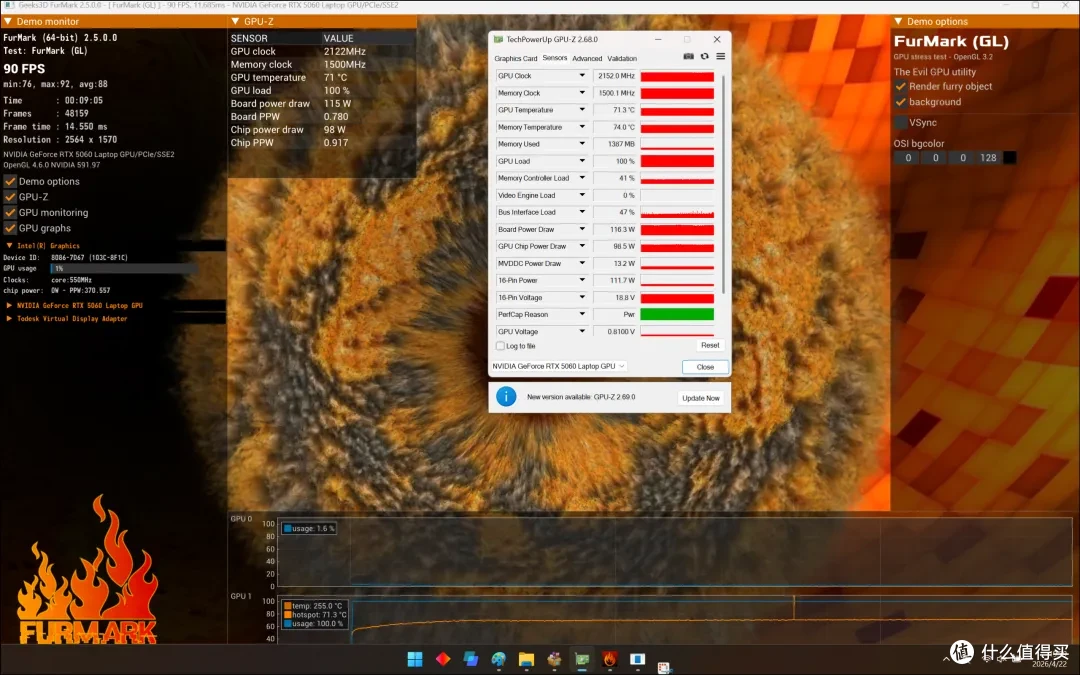Open the Memory Controller Load dropdown

582,178
